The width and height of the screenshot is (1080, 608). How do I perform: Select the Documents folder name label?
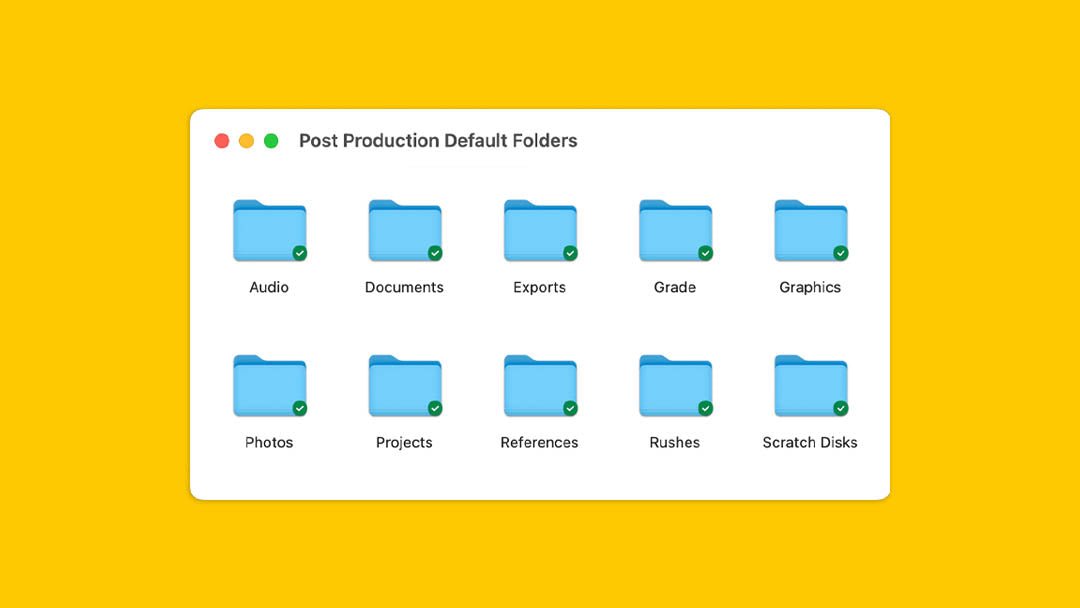pos(404,287)
